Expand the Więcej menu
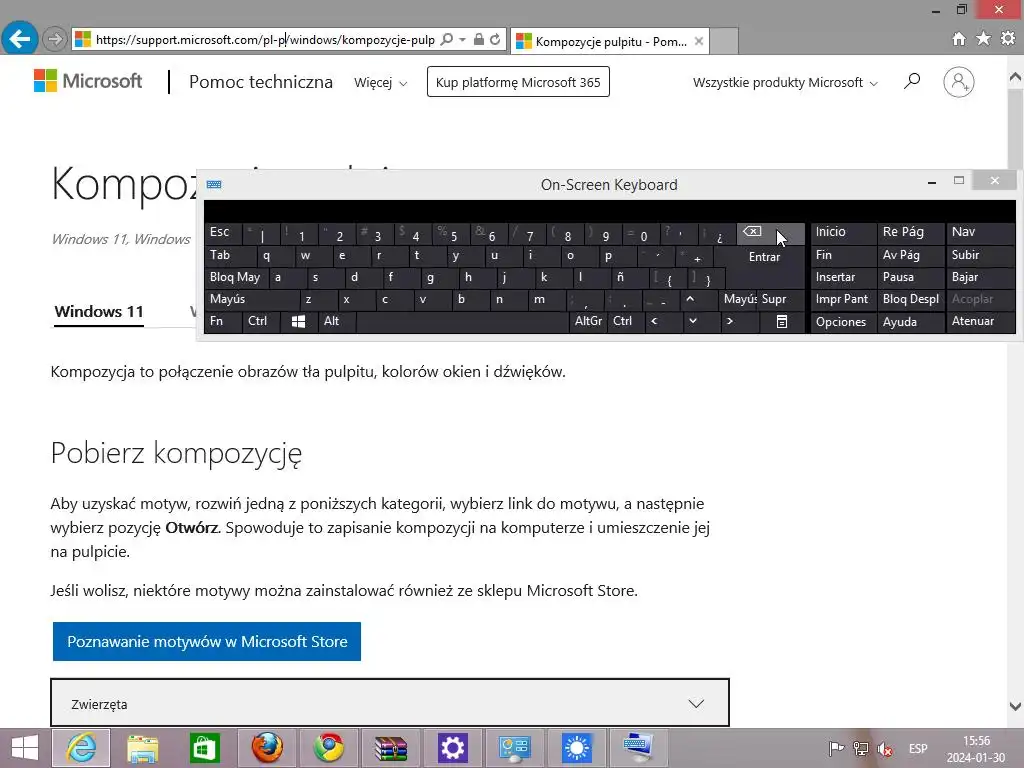This screenshot has height=768, width=1024. pyautogui.click(x=380, y=82)
